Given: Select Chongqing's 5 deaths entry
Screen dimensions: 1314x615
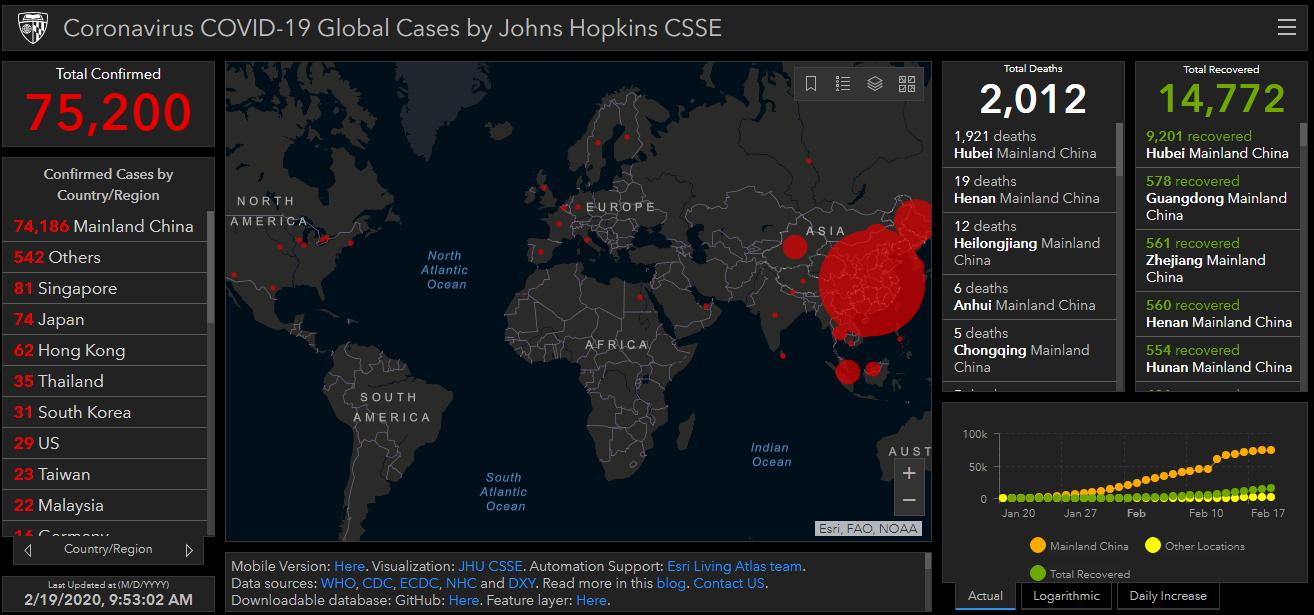Looking at the screenshot, I should 1029,350.
